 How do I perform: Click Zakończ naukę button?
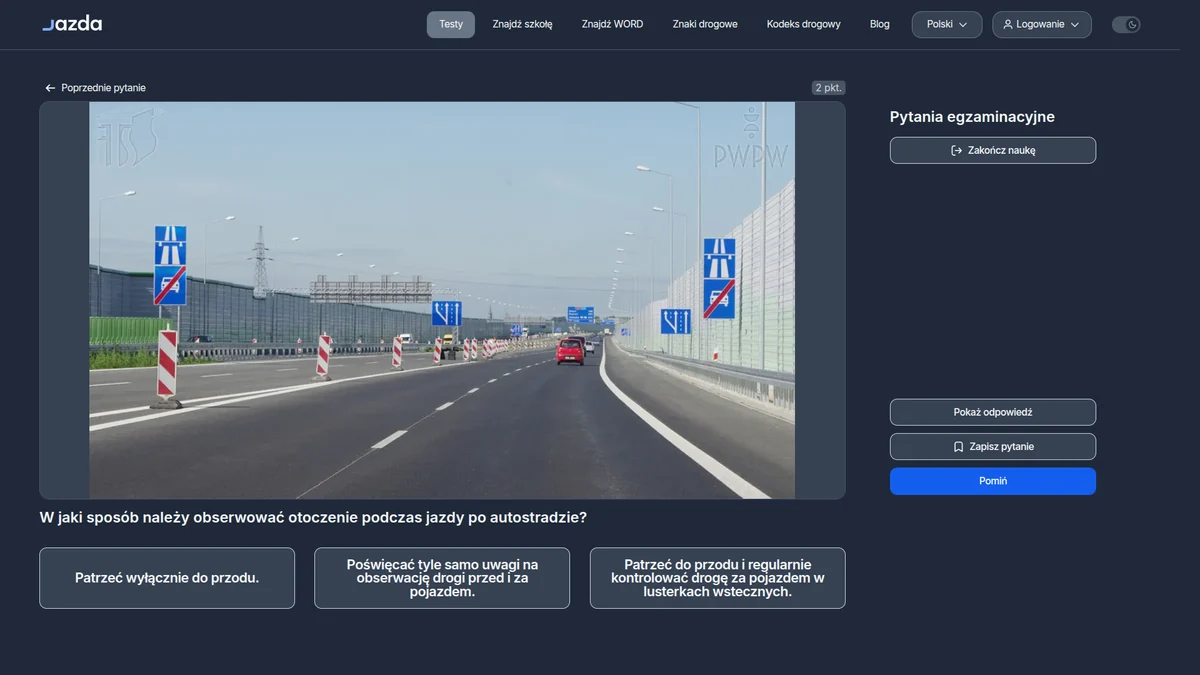click(993, 150)
